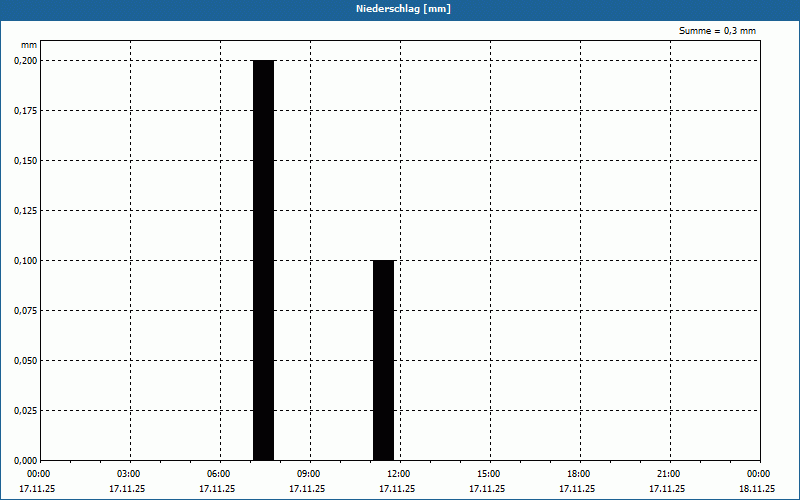The height and width of the screenshot is (500, 800).
Task: Click the 03:00 time axis label
Action: click(128, 474)
